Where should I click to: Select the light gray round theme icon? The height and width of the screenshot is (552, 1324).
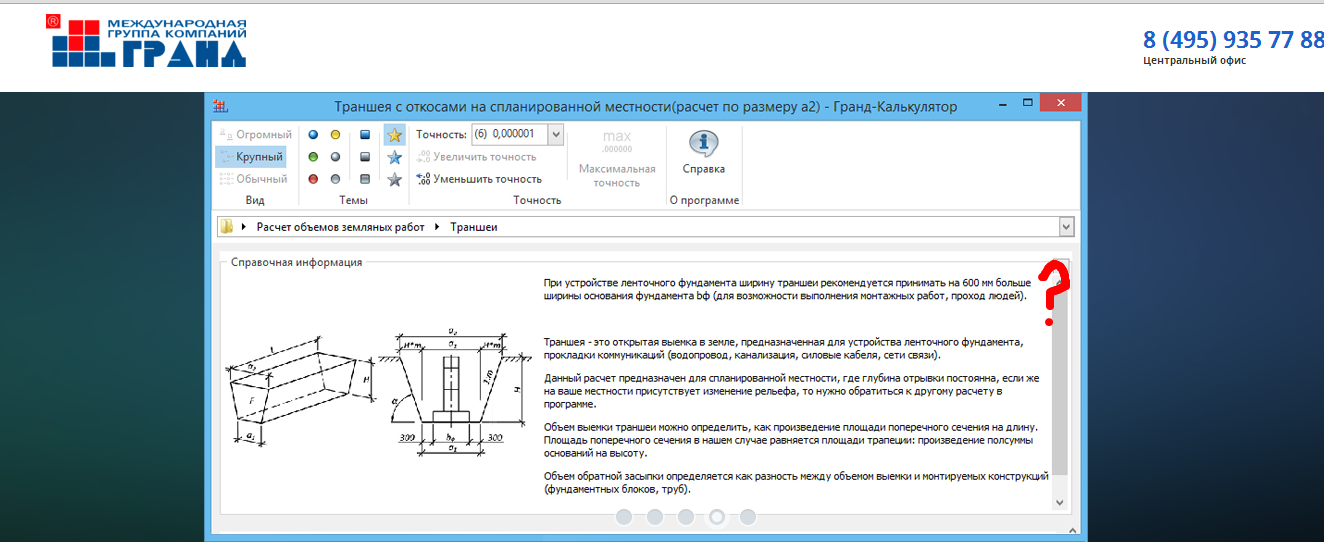coord(336,157)
